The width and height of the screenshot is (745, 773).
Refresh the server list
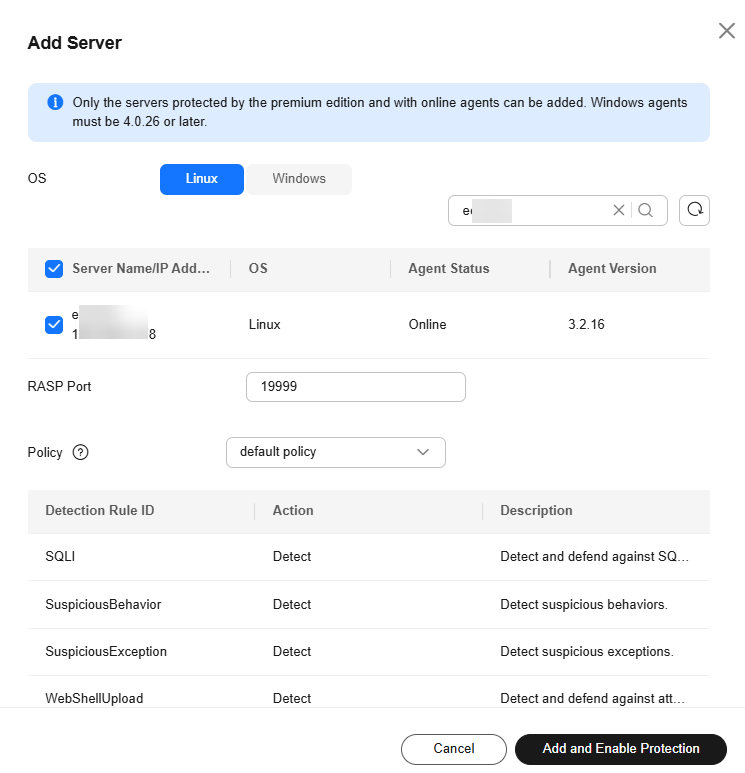click(x=694, y=211)
